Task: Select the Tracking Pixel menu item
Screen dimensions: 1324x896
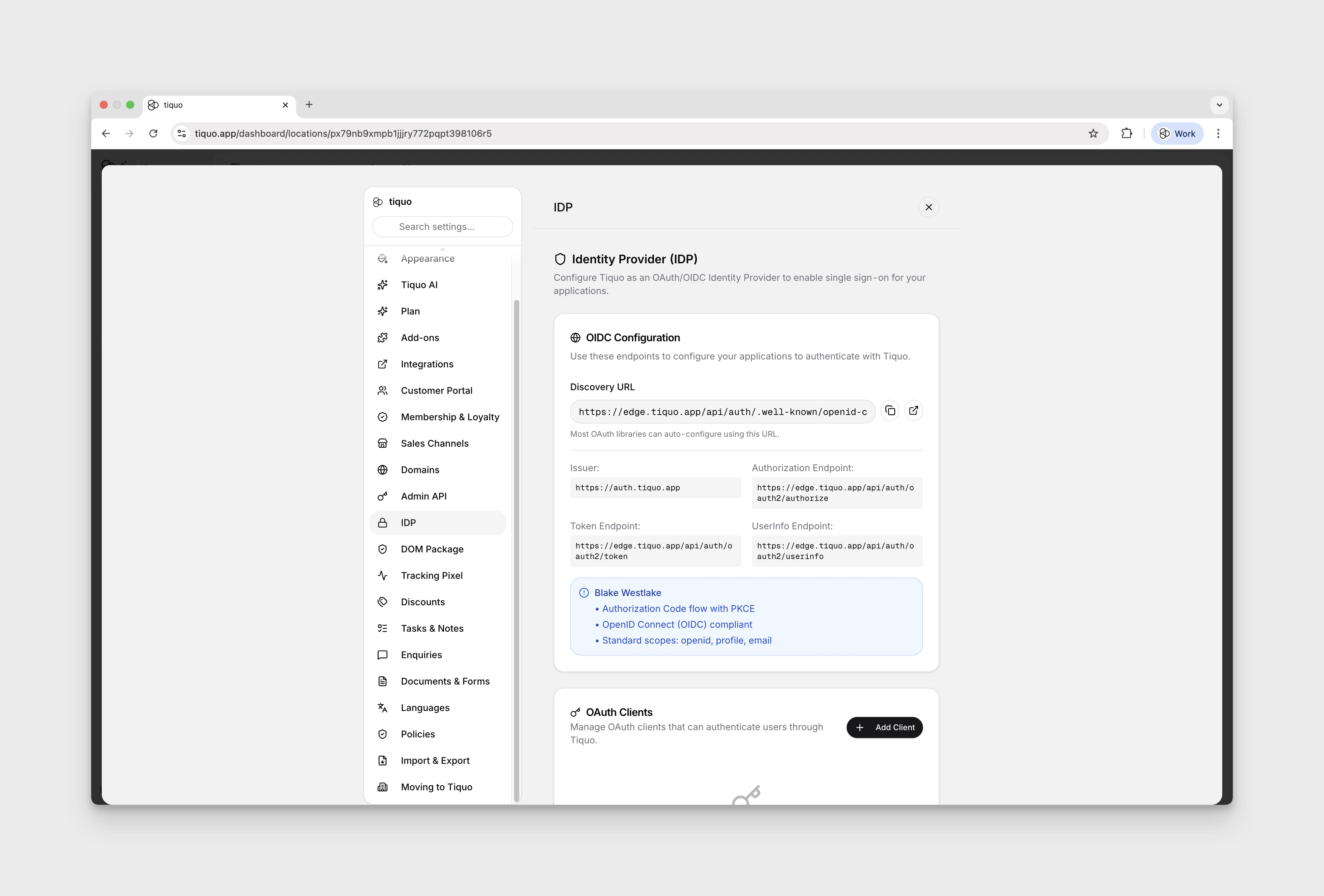Action: [438, 575]
